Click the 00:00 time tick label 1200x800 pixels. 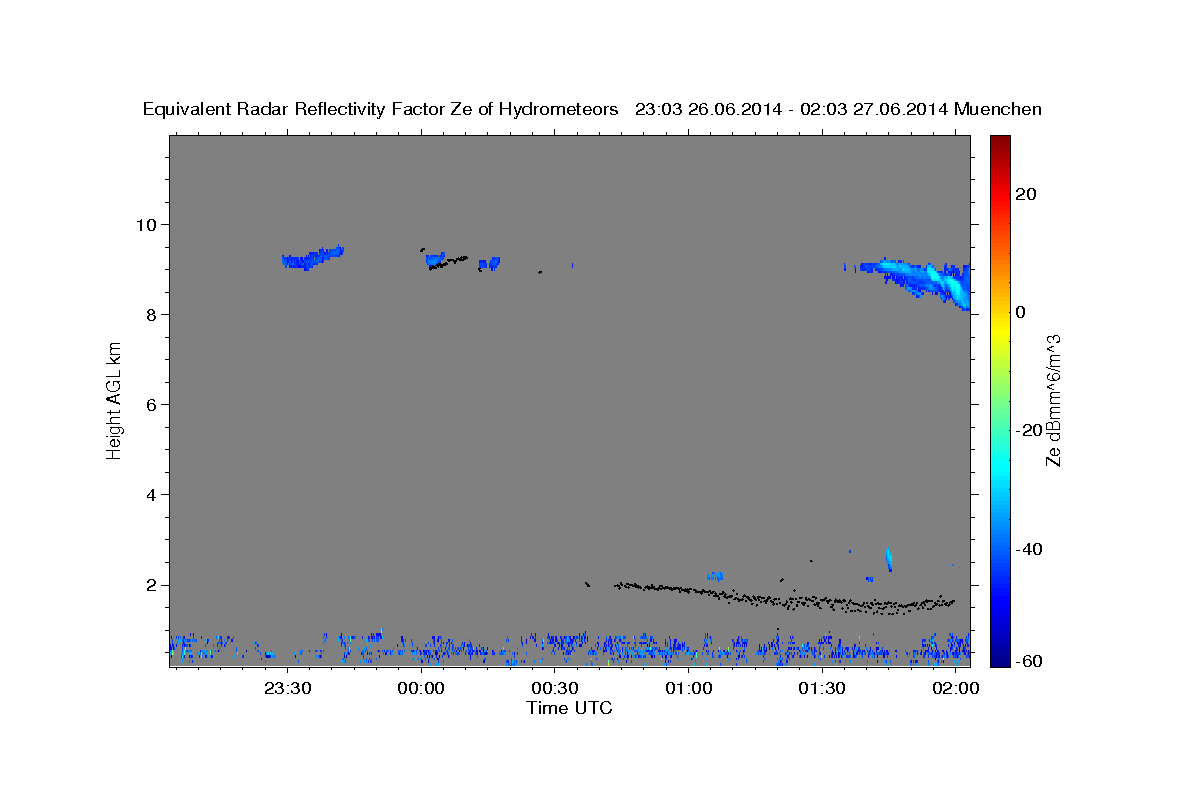pos(421,689)
